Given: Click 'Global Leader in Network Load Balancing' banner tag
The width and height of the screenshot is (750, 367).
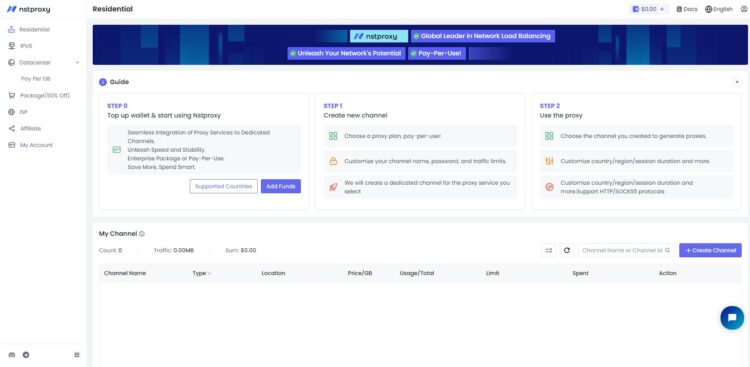Looking at the screenshot, I should 483,36.
